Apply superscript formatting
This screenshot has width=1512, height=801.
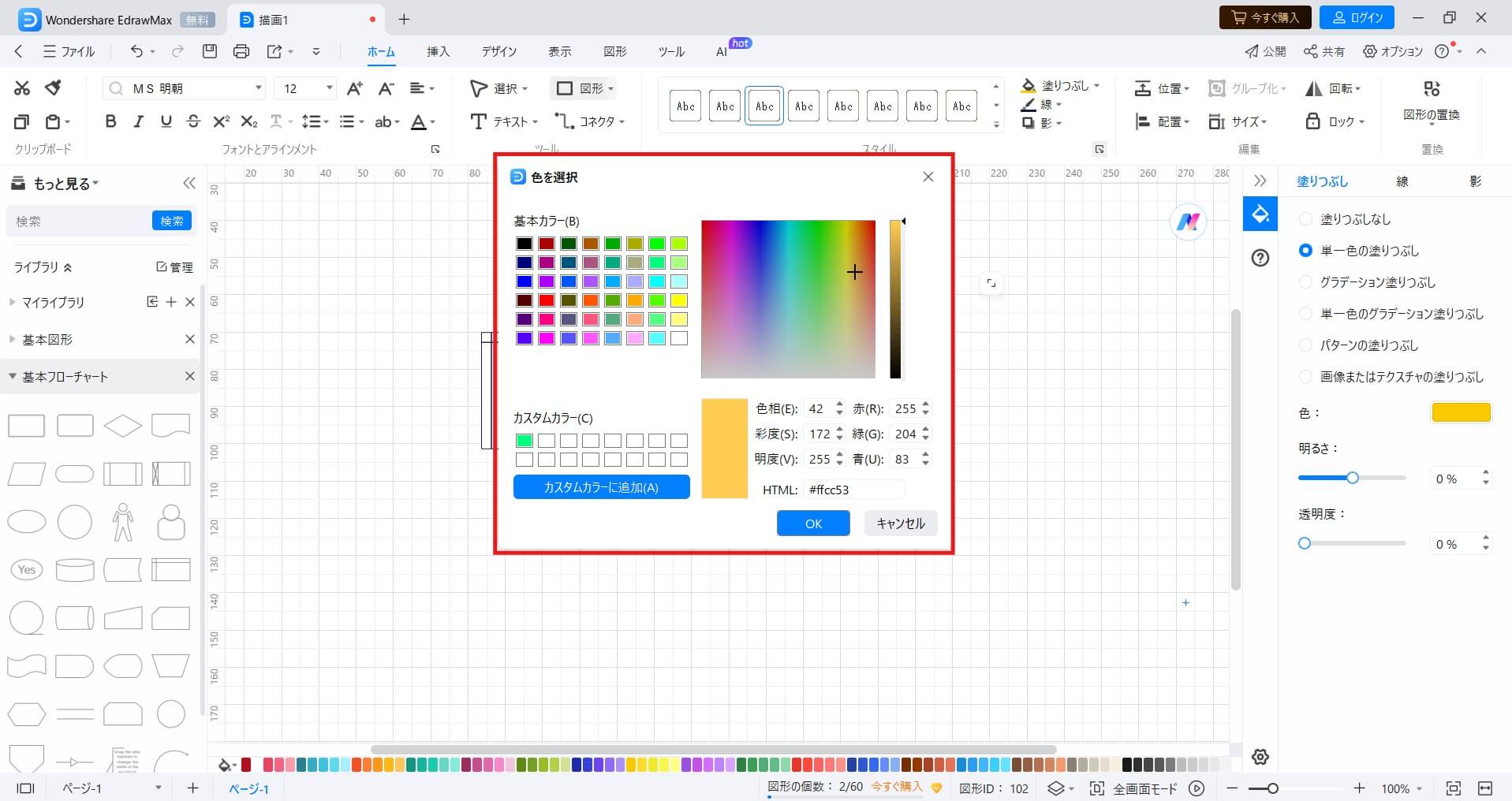click(x=221, y=121)
